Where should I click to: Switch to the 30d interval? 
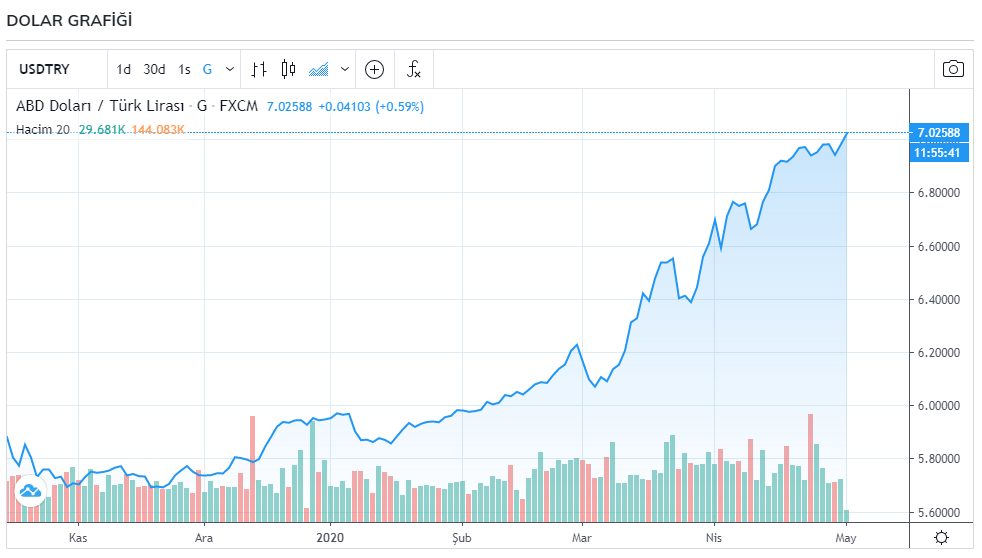[154, 69]
